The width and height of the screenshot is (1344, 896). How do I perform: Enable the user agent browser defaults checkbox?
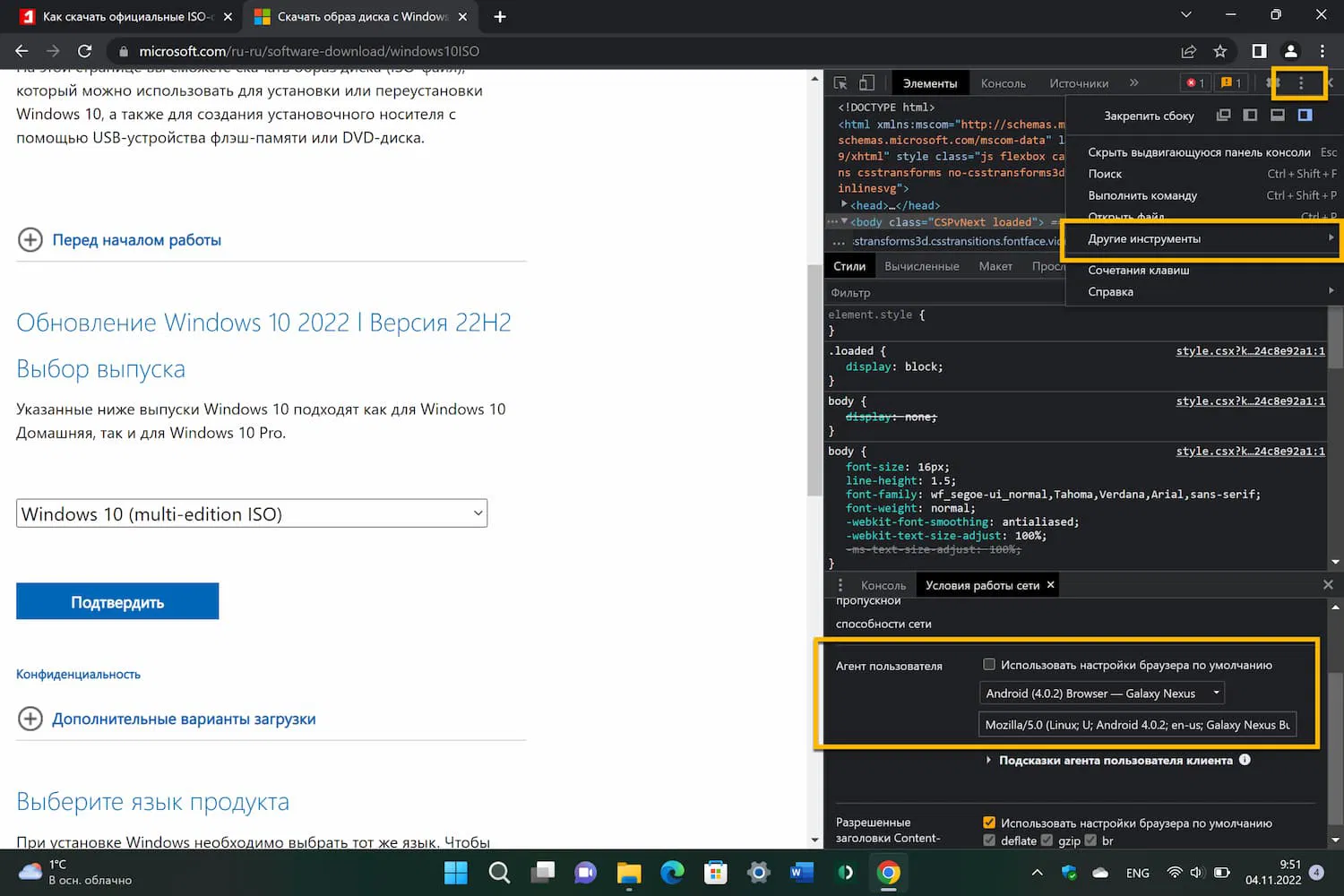[988, 664]
